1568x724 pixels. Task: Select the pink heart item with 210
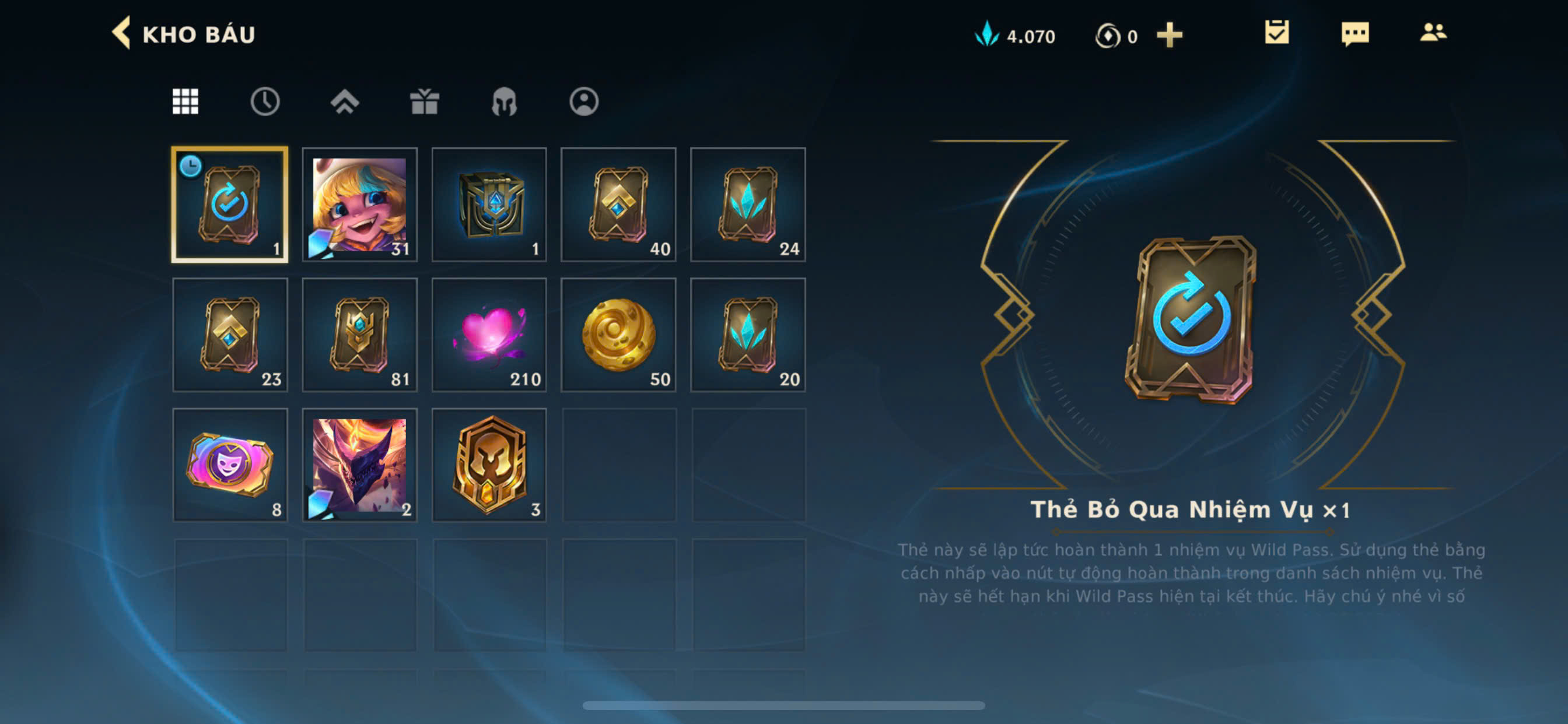point(489,335)
